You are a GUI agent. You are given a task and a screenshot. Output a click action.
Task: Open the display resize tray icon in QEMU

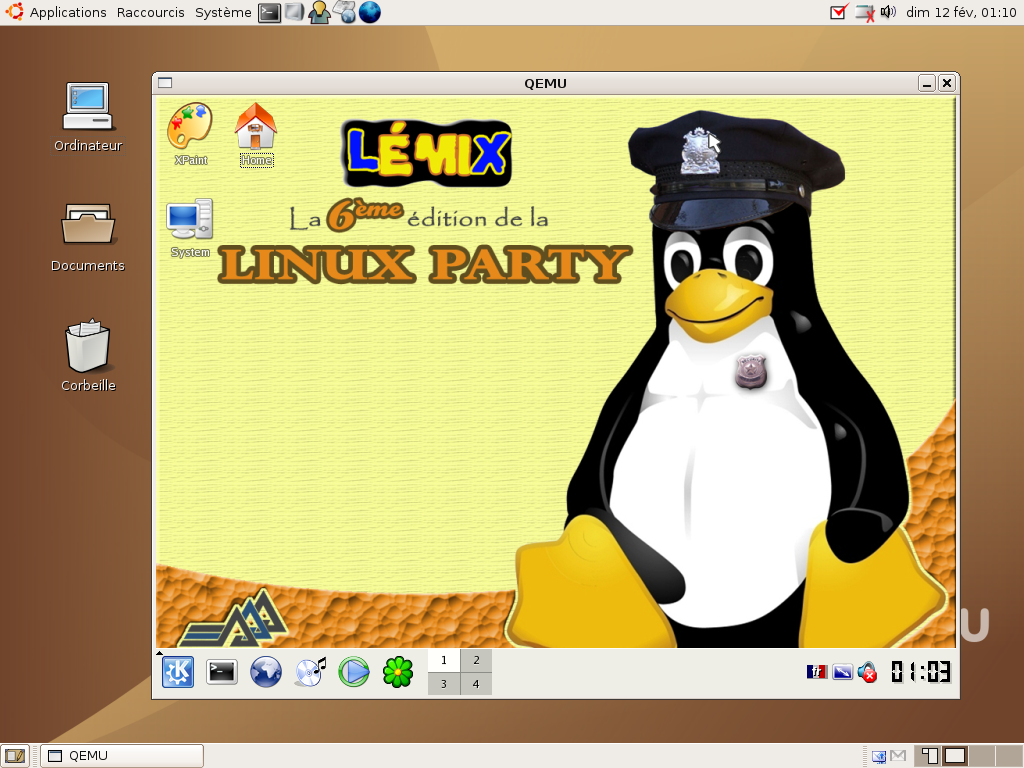point(842,672)
